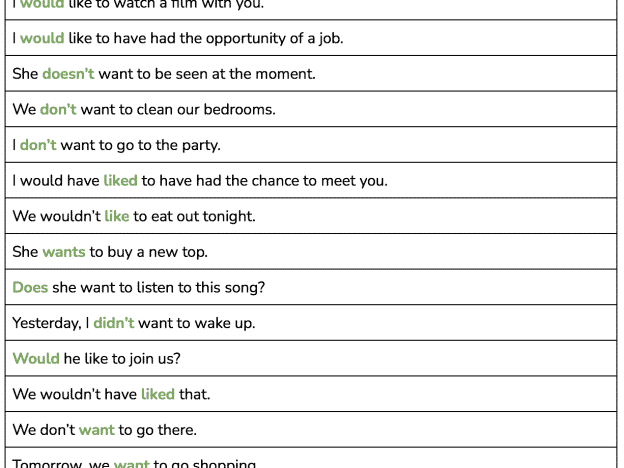The width and height of the screenshot is (624, 468).
Task: Select the row 'We don't want to clean our bedrooms'
Action: (x=311, y=109)
